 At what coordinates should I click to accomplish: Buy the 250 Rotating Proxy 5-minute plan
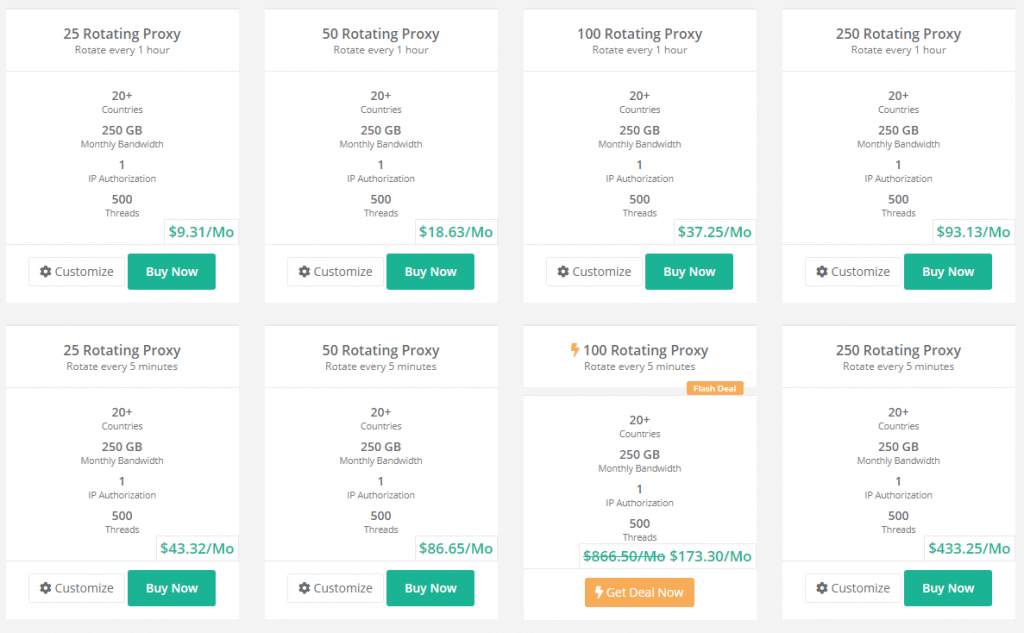tap(948, 588)
